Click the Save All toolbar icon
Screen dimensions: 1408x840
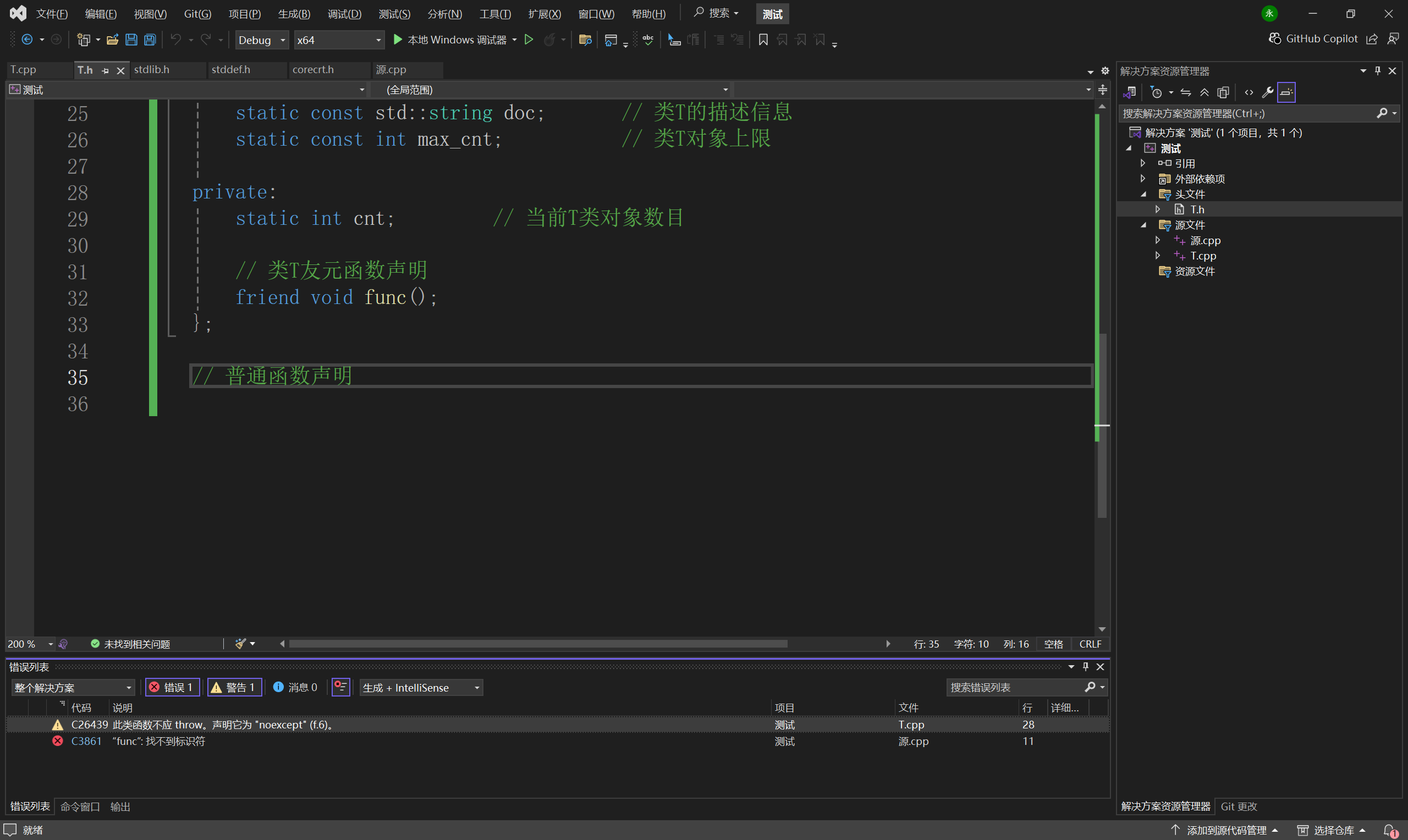(x=150, y=40)
